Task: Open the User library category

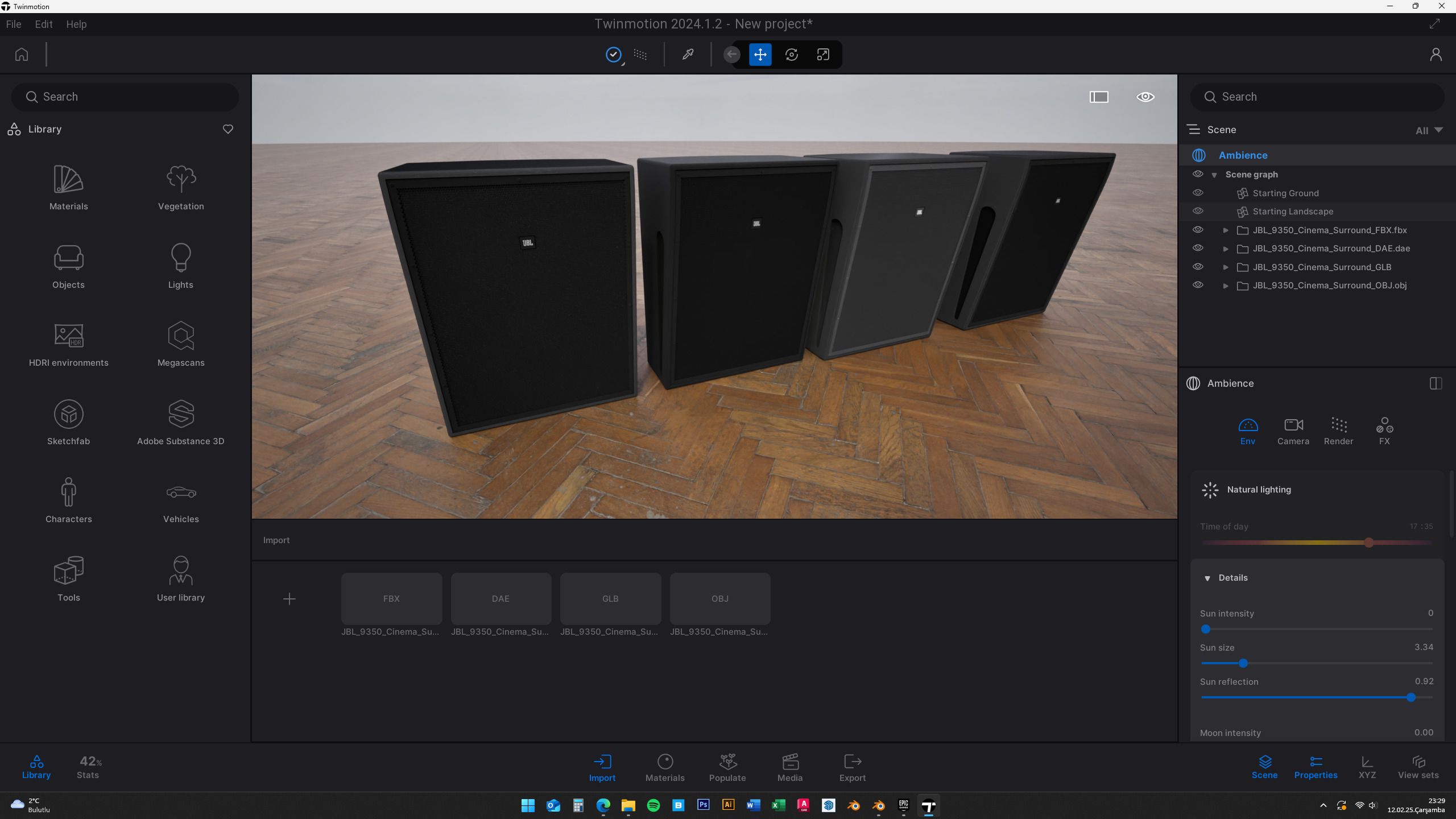Action: (181, 579)
